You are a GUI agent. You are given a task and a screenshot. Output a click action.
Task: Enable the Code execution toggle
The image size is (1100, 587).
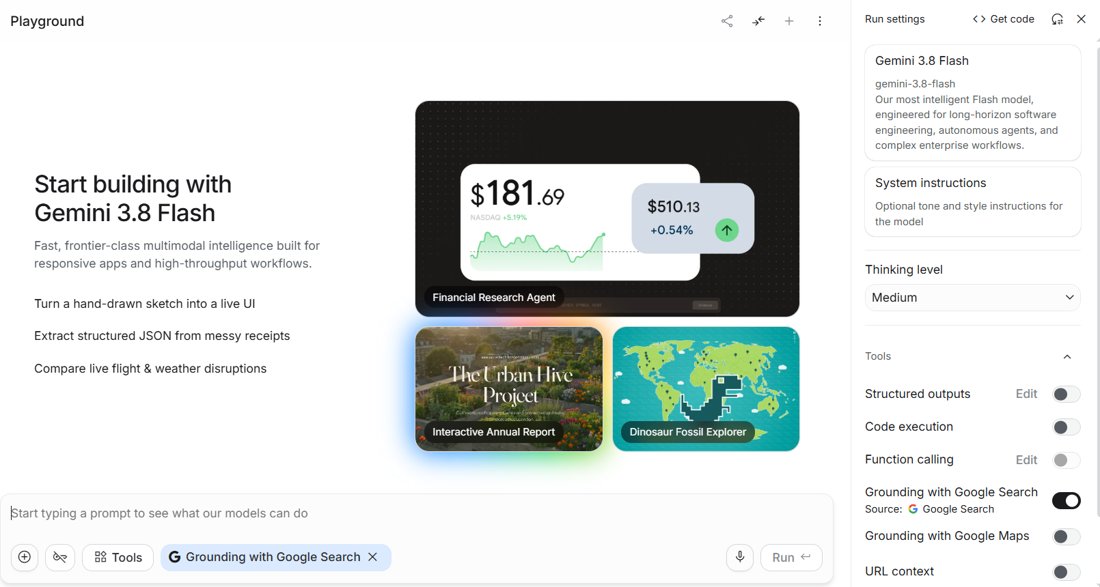(1066, 426)
